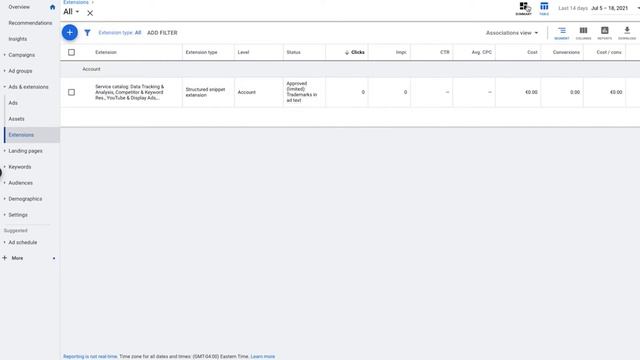Click the home icon next to Overview
This screenshot has width=640, height=360.
[x=52, y=7]
